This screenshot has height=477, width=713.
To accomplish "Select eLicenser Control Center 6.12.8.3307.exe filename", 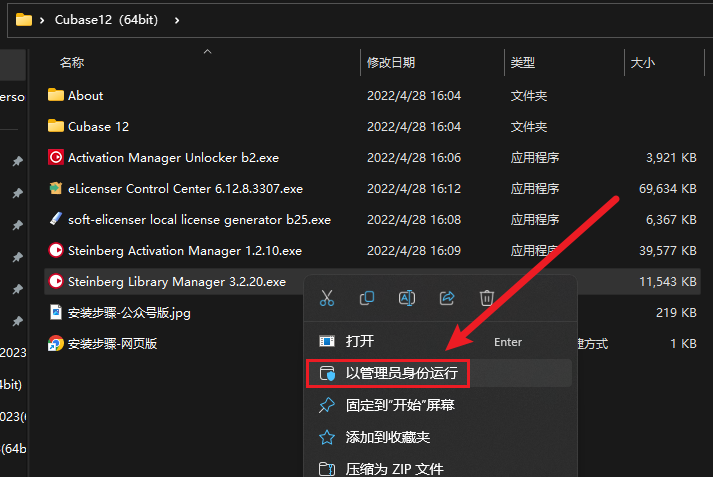I will tap(185, 189).
